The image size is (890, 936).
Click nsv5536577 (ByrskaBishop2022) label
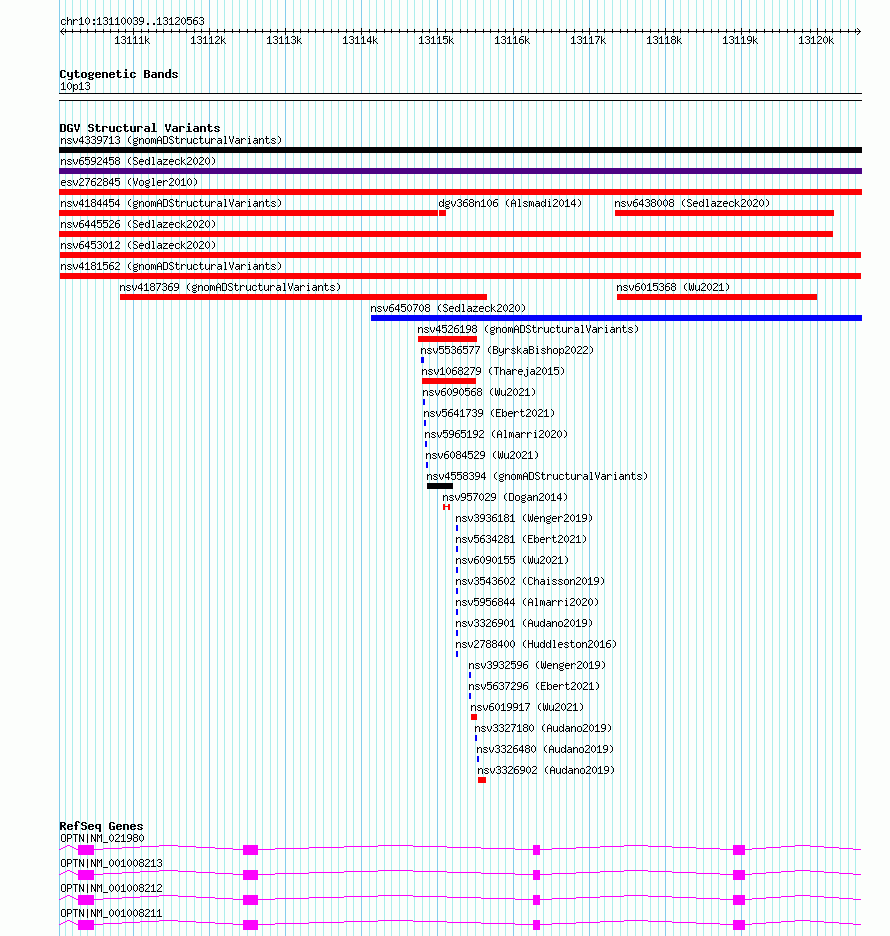pos(507,350)
